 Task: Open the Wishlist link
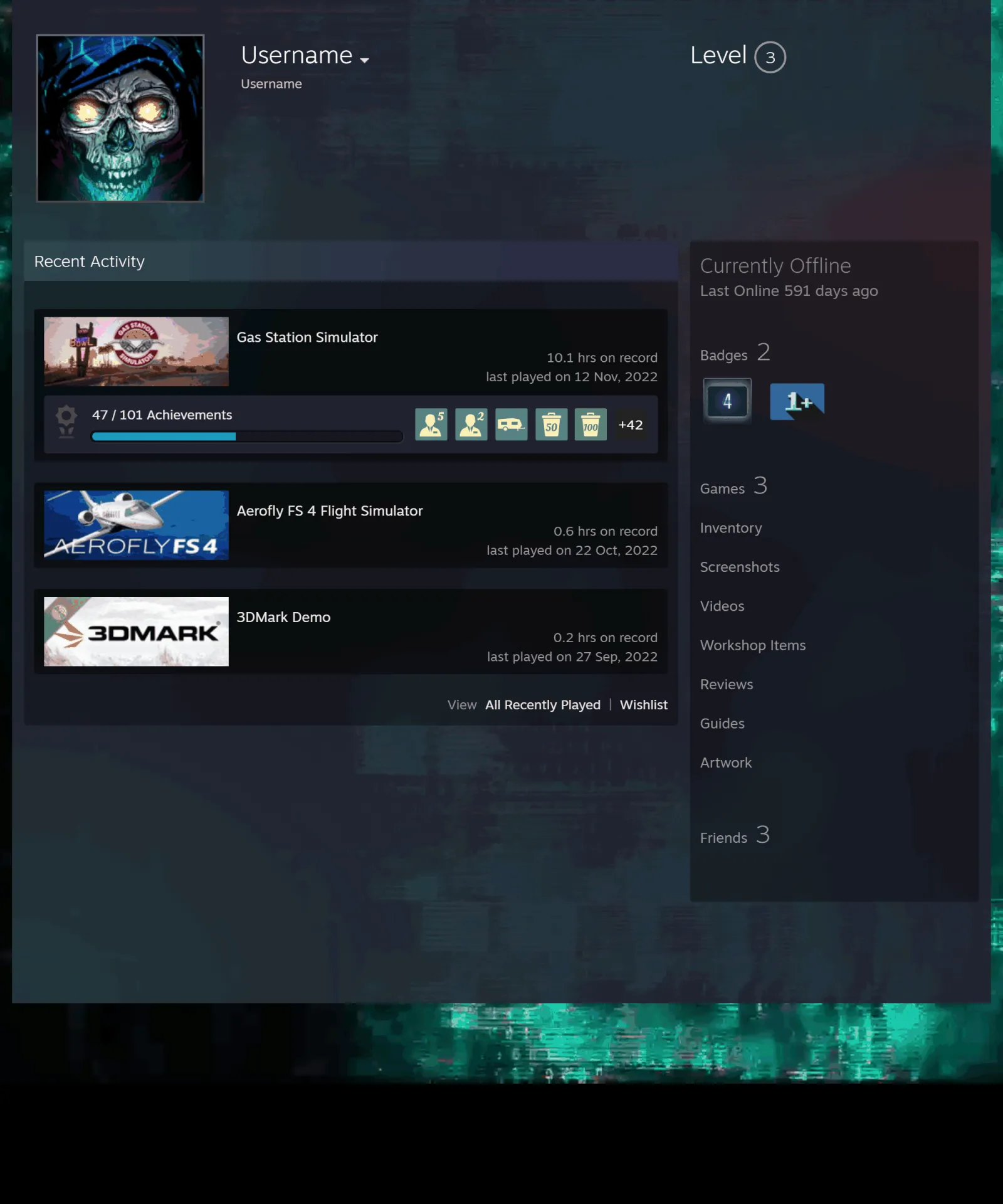[644, 705]
